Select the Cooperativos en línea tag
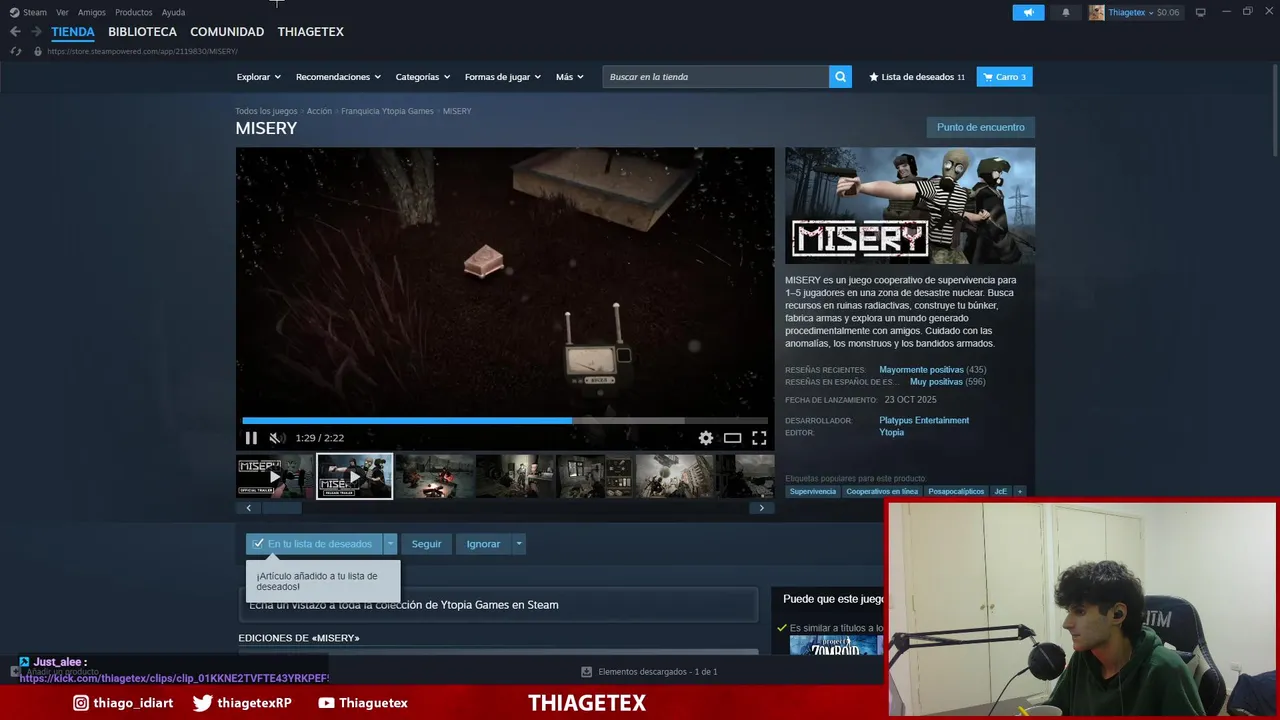The image size is (1280, 720). coord(882,491)
